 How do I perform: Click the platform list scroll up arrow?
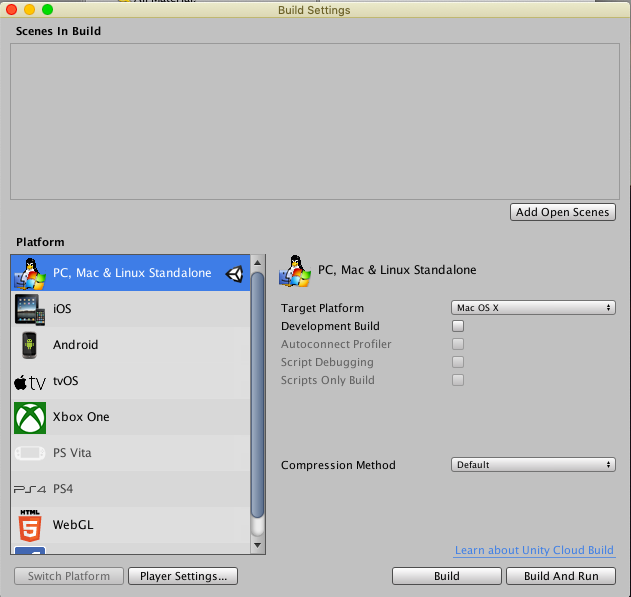coord(258,263)
